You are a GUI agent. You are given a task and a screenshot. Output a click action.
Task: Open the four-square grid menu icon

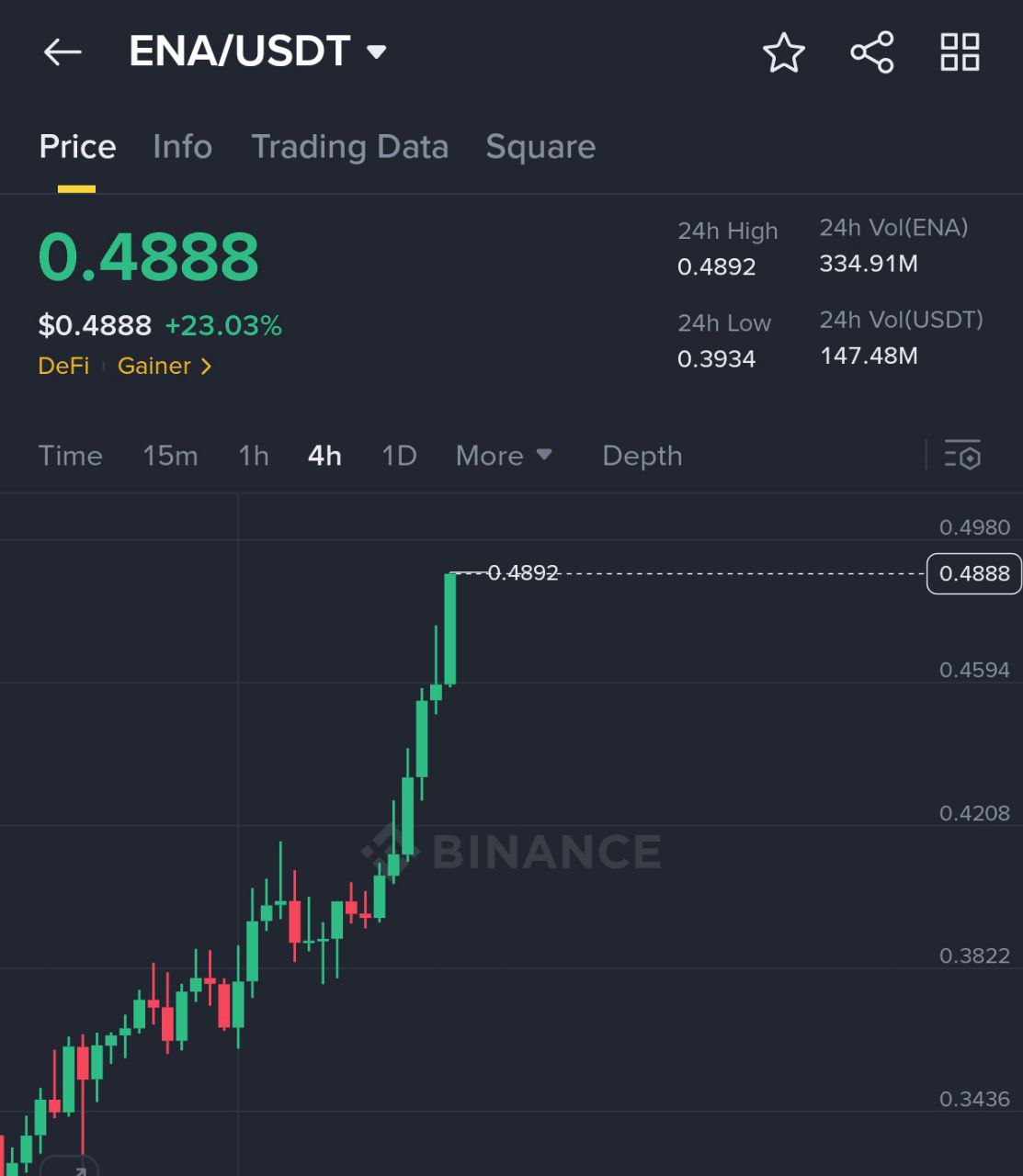coord(960,52)
